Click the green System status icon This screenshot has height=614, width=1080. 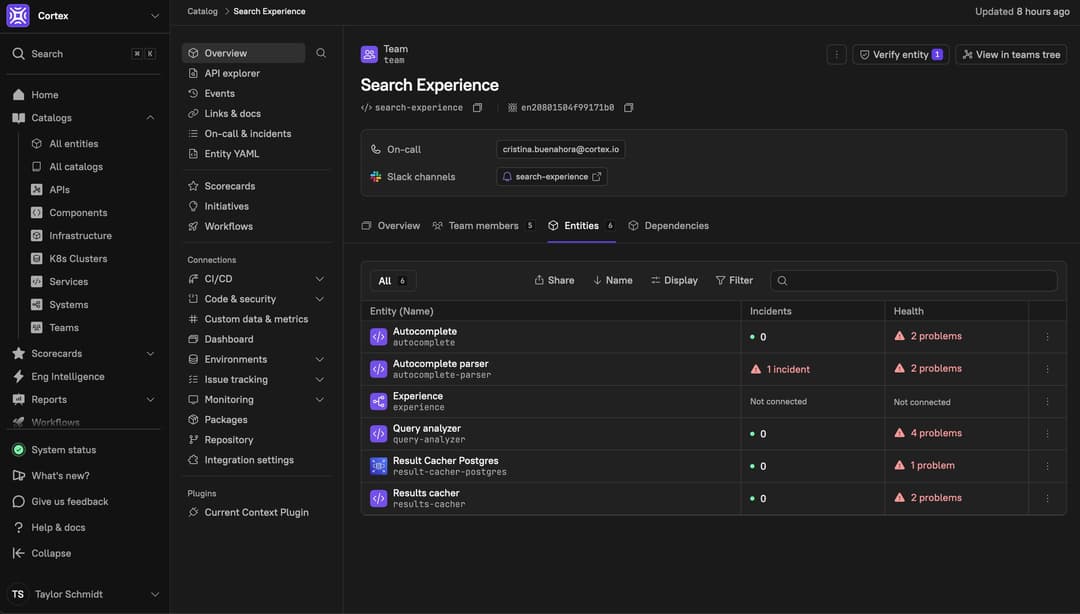click(x=16, y=448)
